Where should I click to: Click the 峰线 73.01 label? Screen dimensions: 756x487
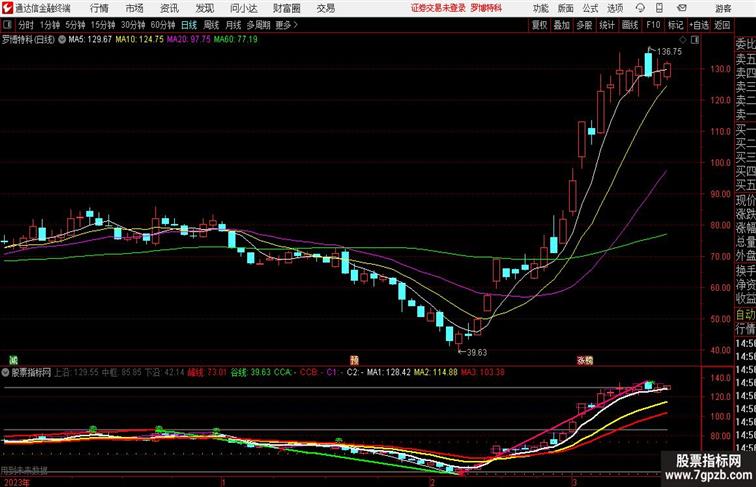point(207,372)
